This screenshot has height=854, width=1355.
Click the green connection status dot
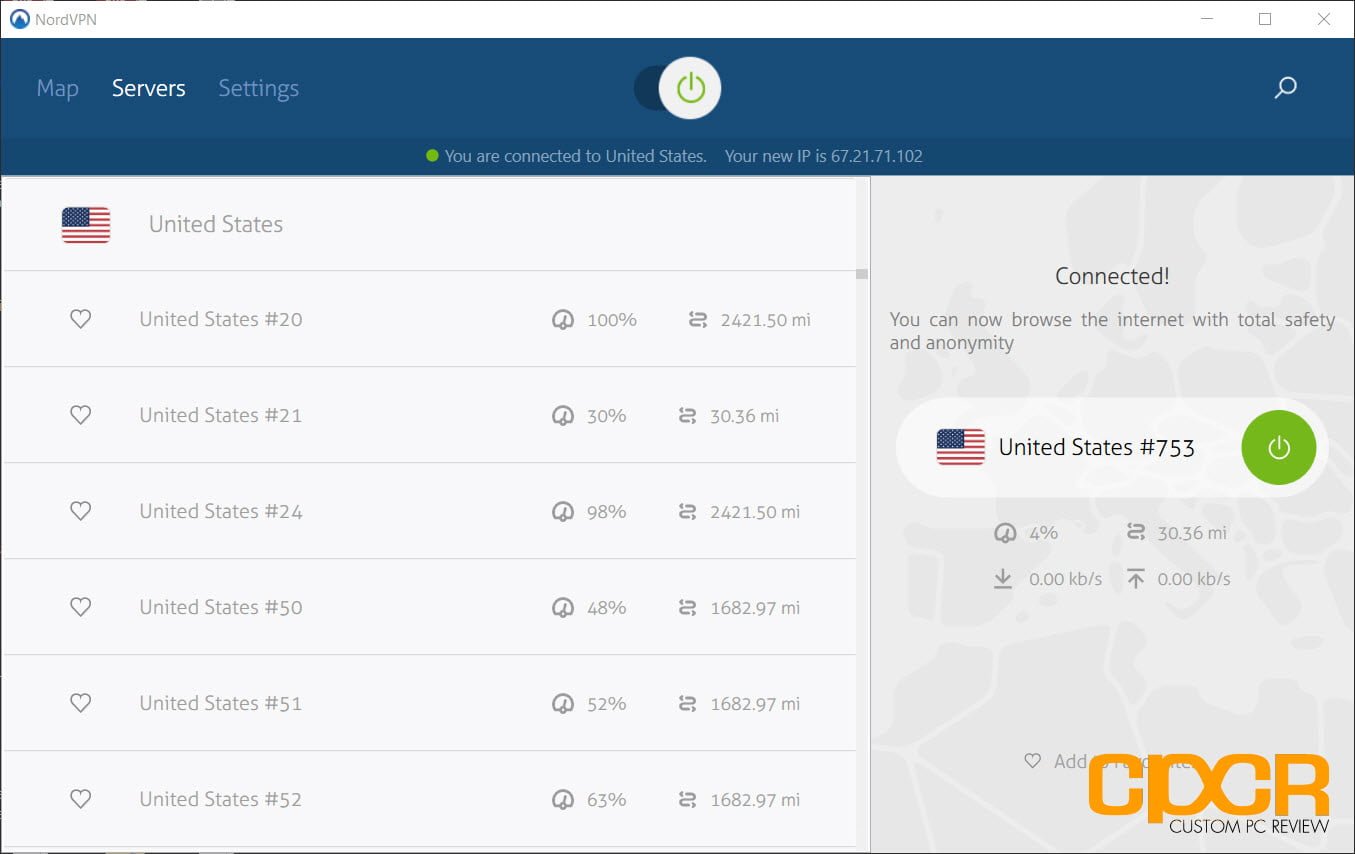click(432, 156)
